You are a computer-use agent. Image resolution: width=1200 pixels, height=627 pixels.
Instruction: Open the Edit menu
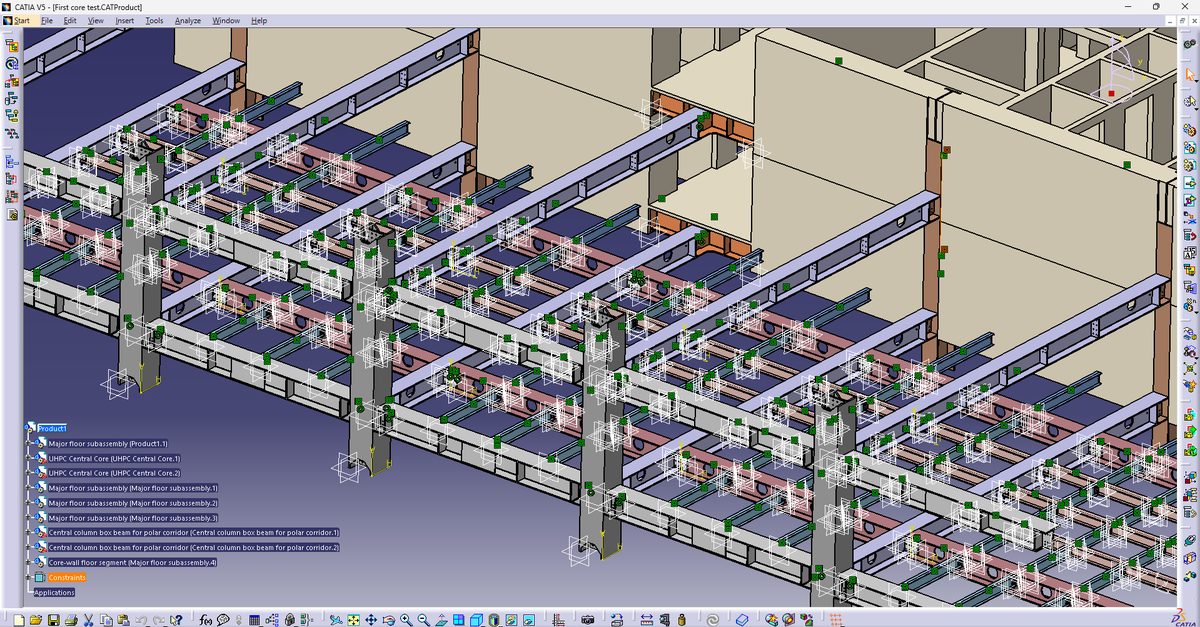click(x=70, y=20)
